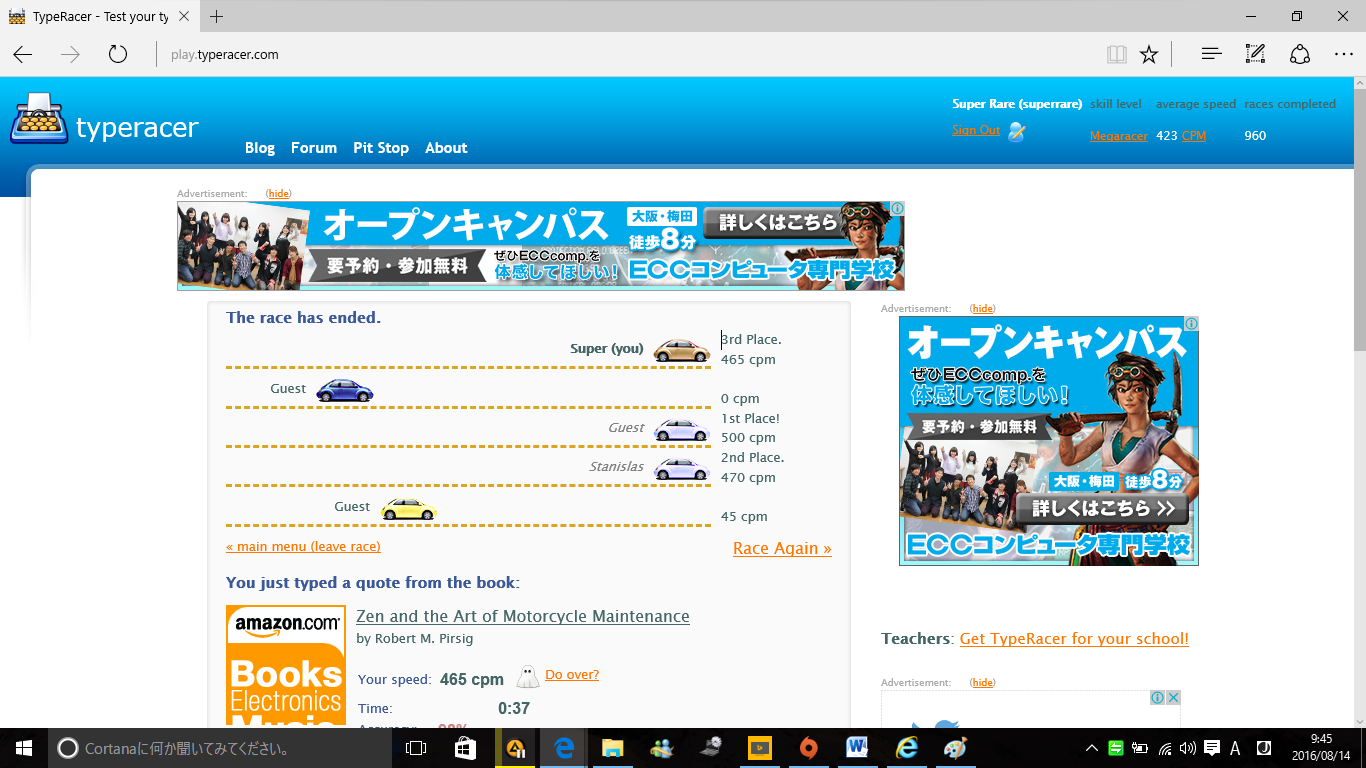This screenshot has width=1366, height=768.
Task: Click The race has ended. heading
Action: (x=303, y=318)
